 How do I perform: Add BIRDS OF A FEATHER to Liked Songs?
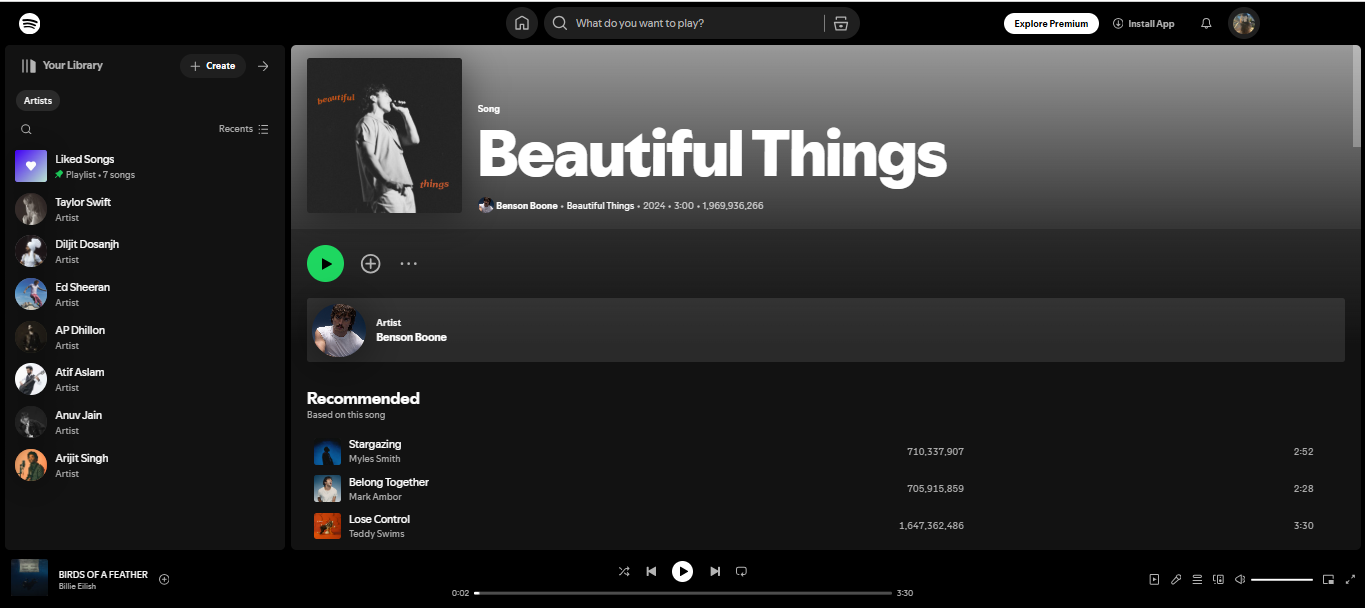[x=164, y=579]
